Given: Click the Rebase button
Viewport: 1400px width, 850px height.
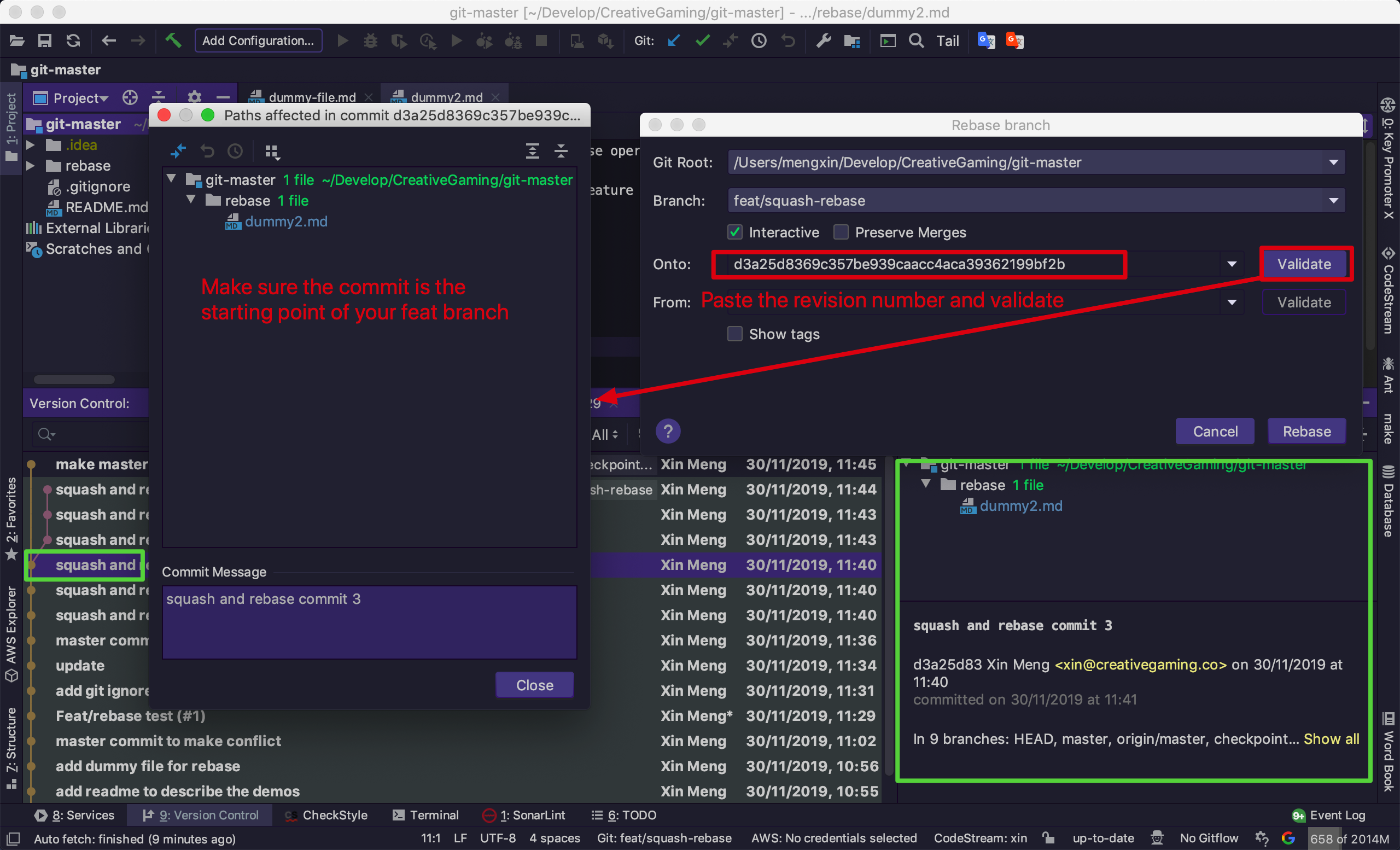Looking at the screenshot, I should (x=1306, y=431).
